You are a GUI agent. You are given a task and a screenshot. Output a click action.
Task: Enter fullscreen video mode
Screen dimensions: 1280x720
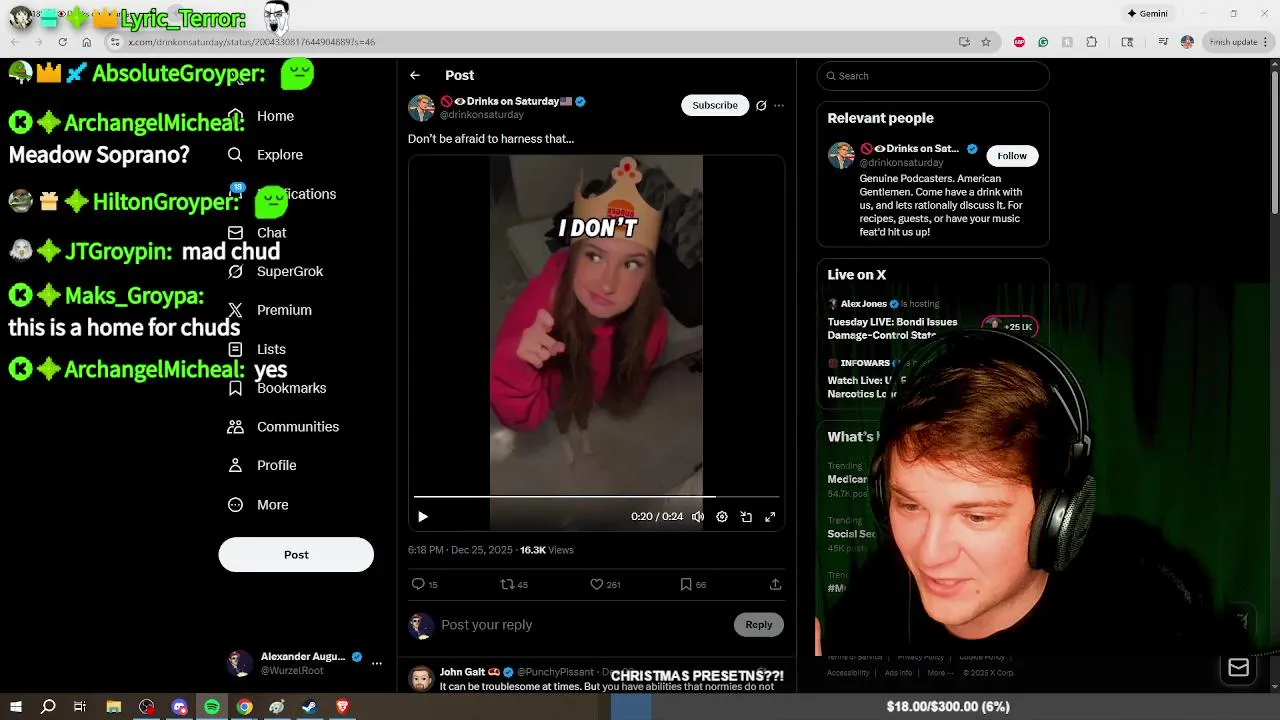(x=770, y=517)
